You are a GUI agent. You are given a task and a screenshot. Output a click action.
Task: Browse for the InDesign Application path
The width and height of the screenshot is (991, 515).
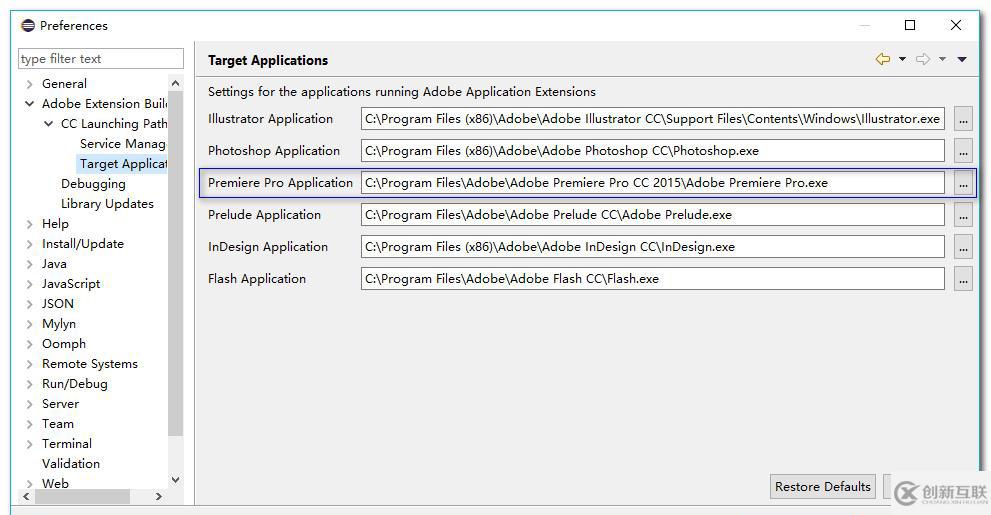coord(963,247)
